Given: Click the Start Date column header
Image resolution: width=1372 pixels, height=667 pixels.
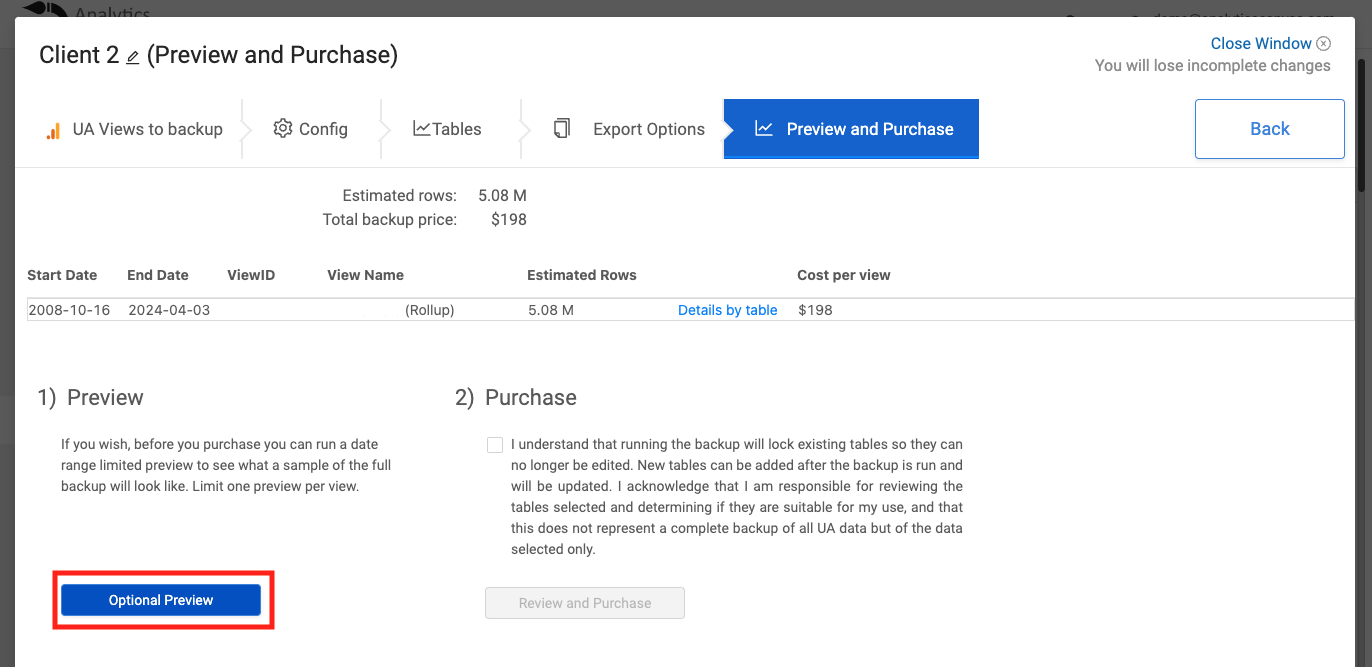Looking at the screenshot, I should [x=62, y=275].
